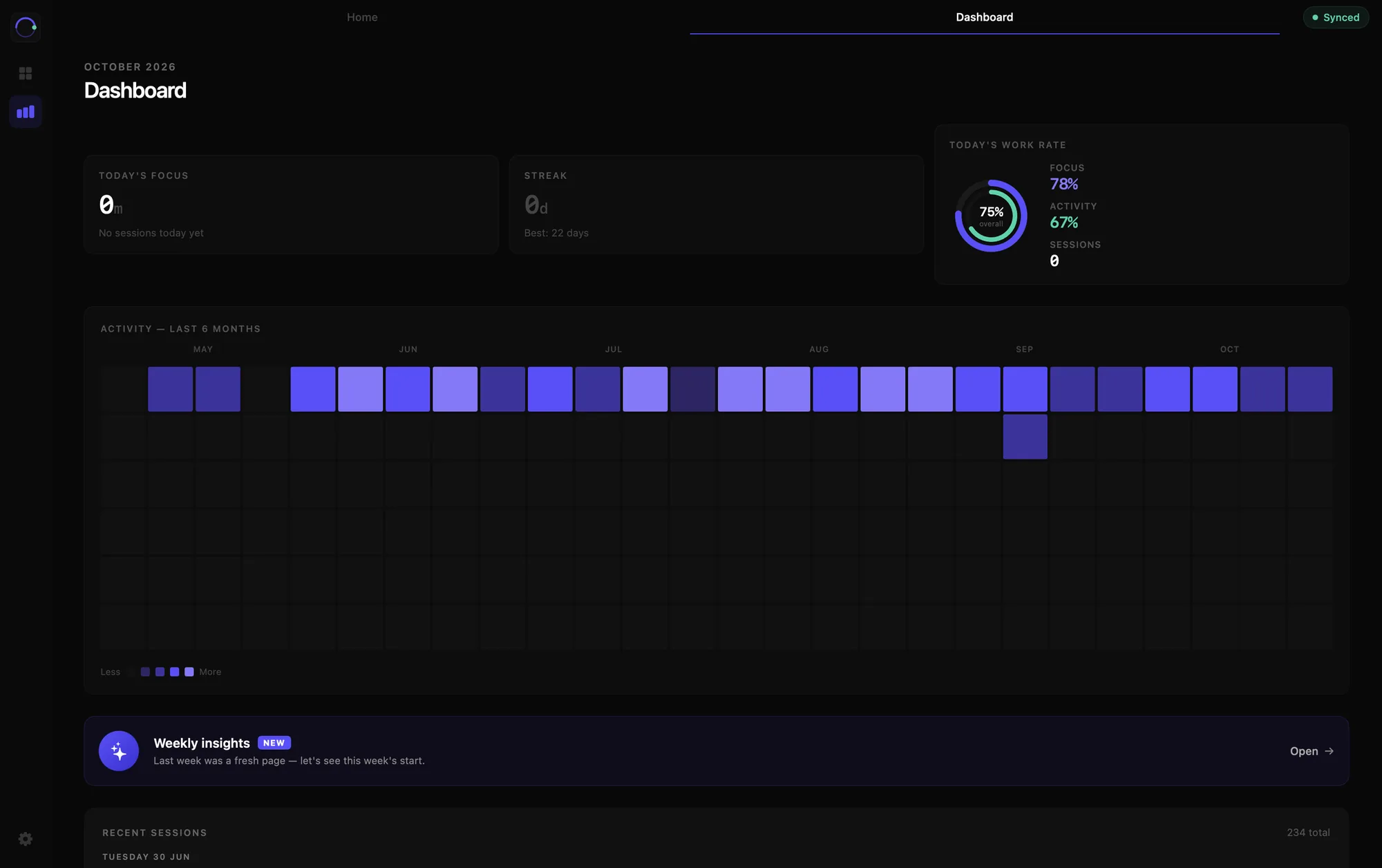
Task: Click the JUN month label in the activity heatmap
Action: [x=408, y=350]
